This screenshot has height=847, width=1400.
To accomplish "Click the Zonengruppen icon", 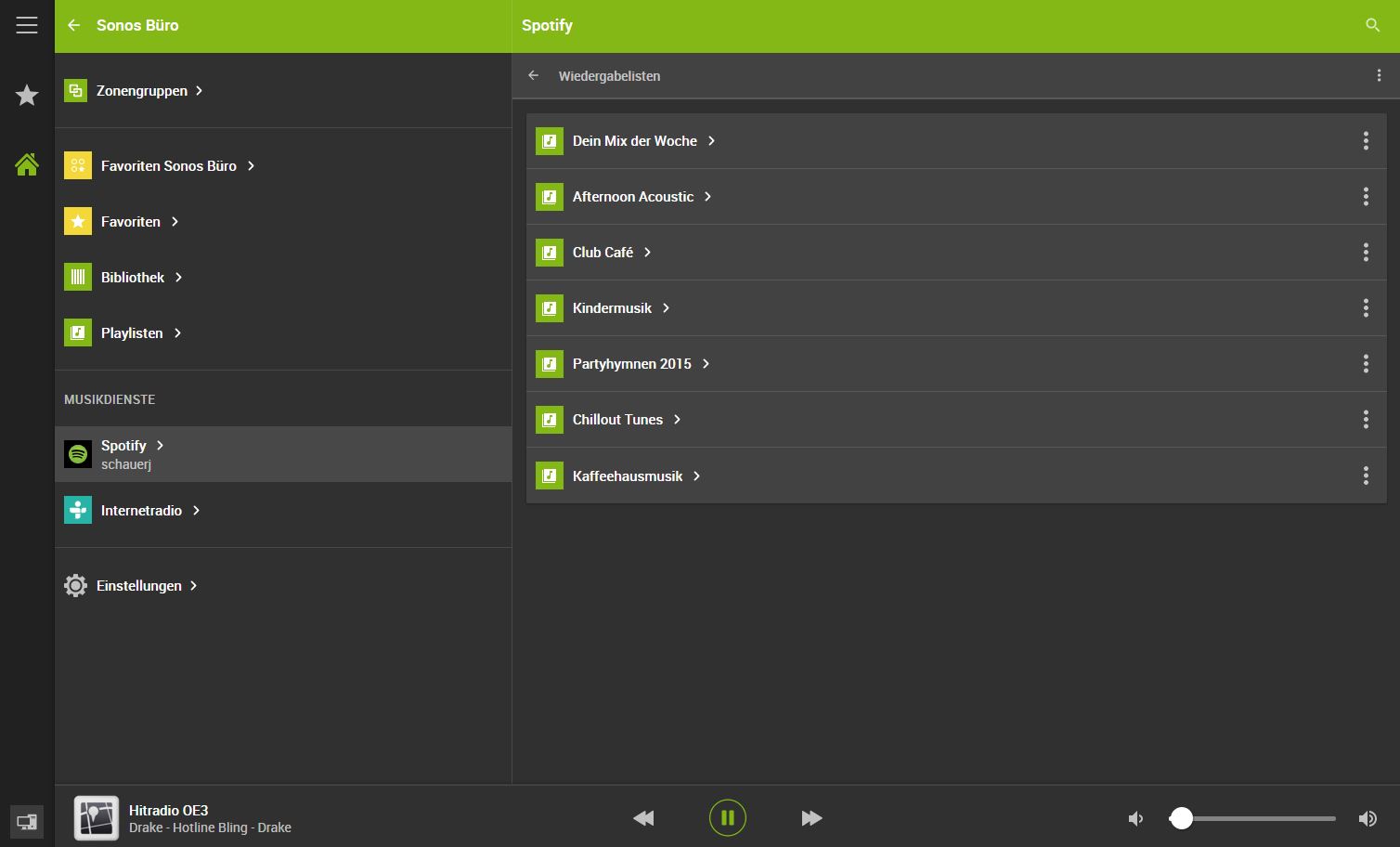I will point(75,90).
